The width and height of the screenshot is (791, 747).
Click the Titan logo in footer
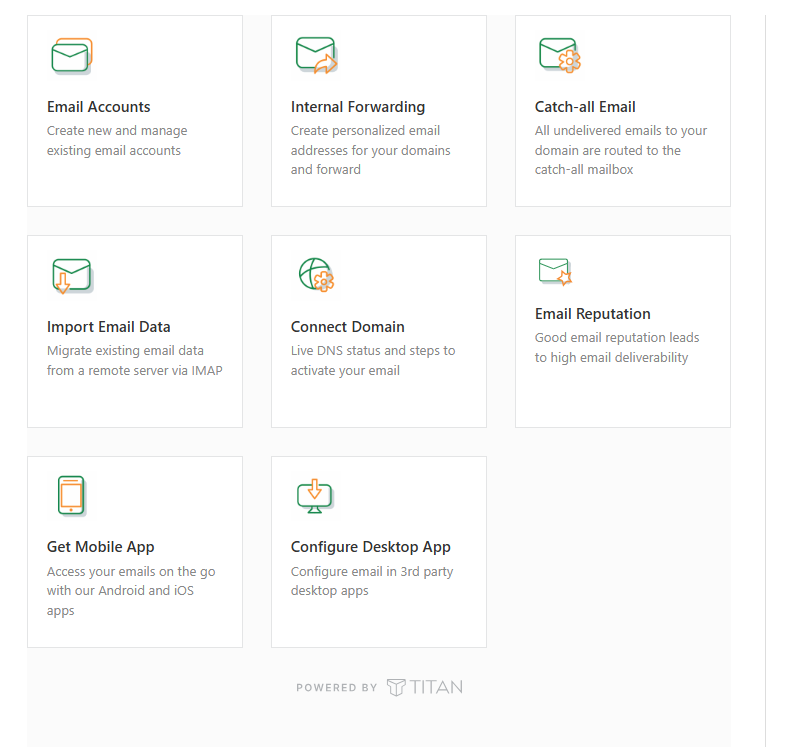click(425, 687)
